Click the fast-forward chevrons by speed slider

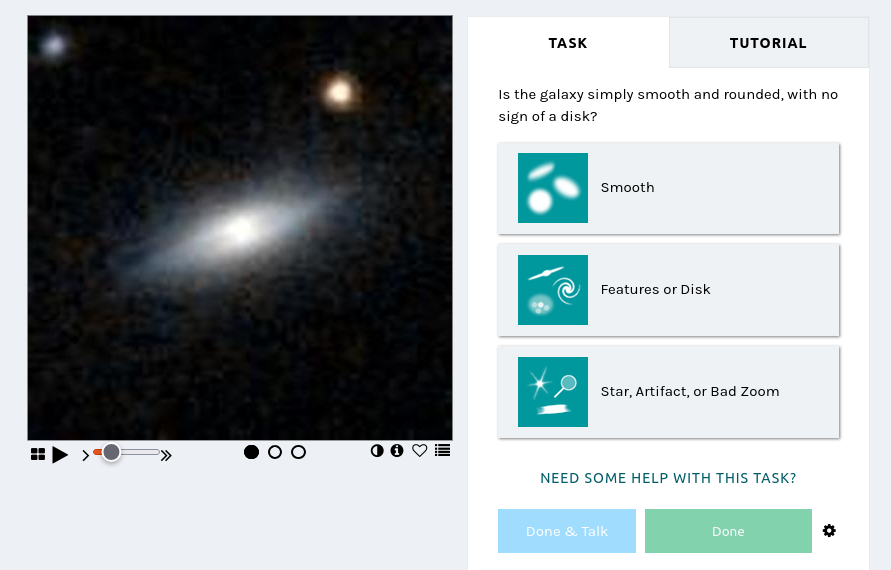point(166,455)
